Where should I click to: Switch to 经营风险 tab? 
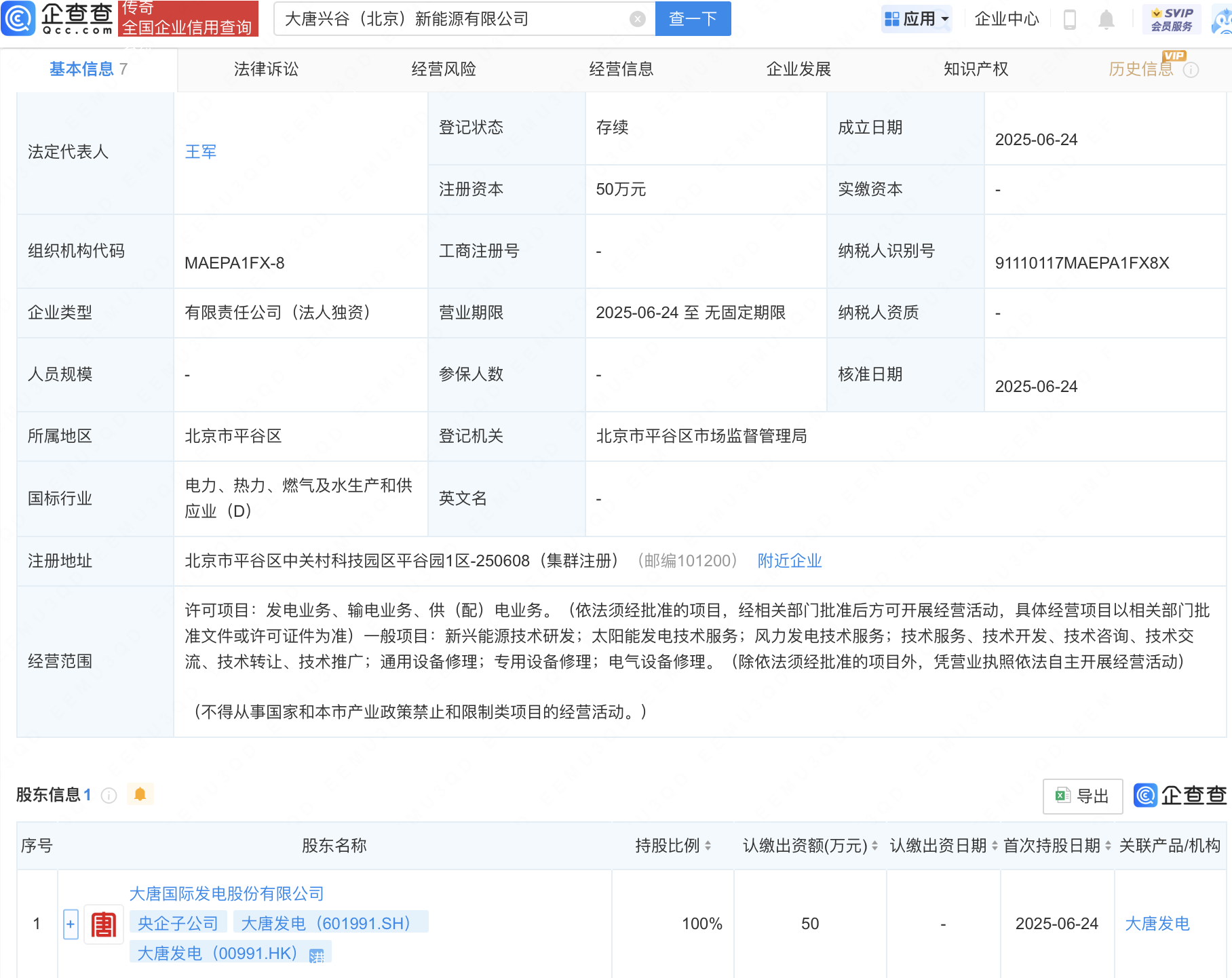pos(444,69)
